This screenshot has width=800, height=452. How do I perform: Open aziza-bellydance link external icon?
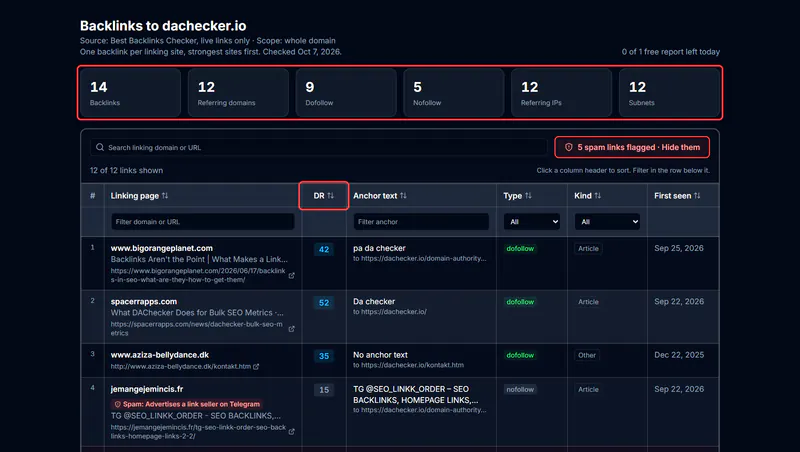point(256,366)
